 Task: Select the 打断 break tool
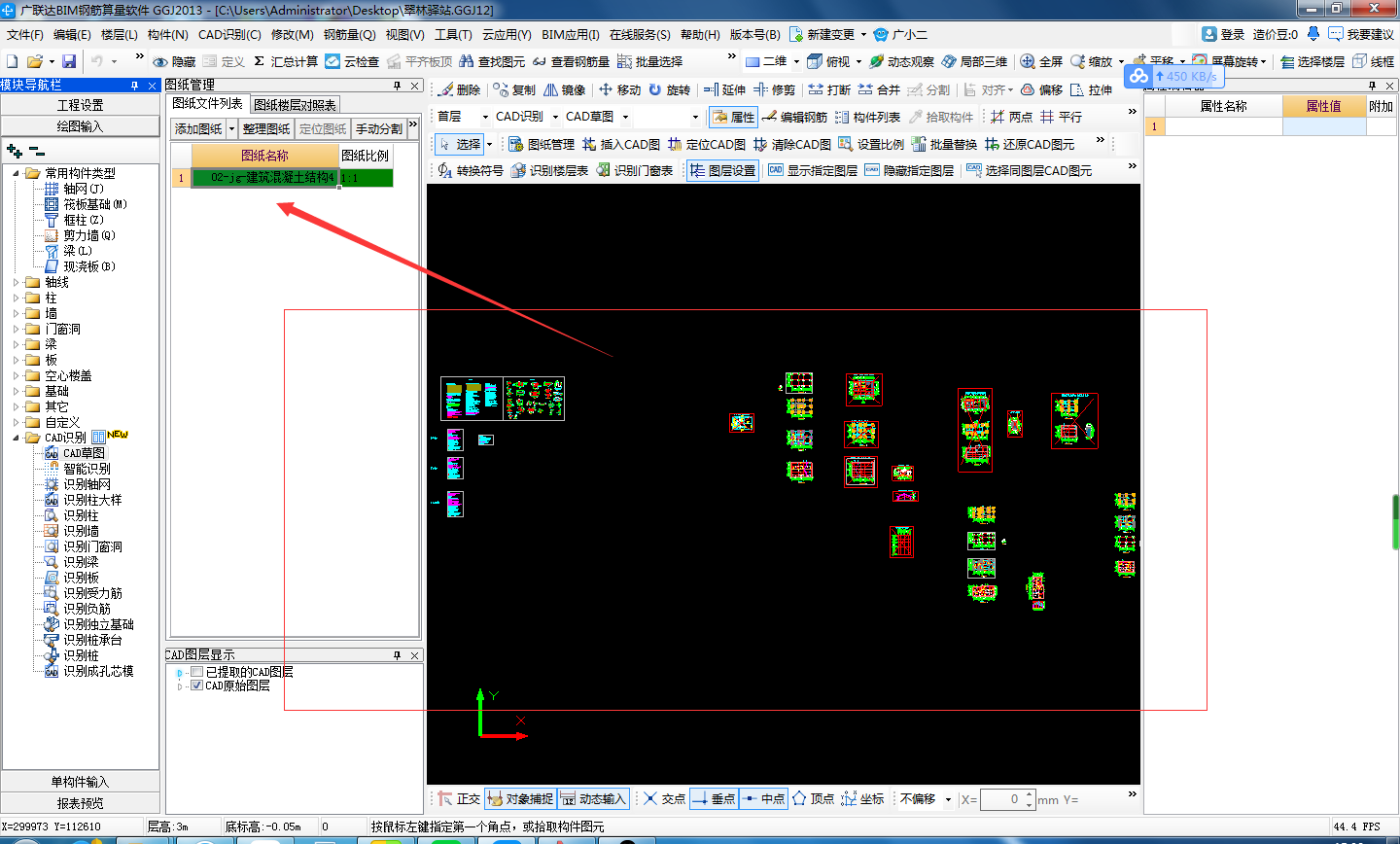pos(829,89)
